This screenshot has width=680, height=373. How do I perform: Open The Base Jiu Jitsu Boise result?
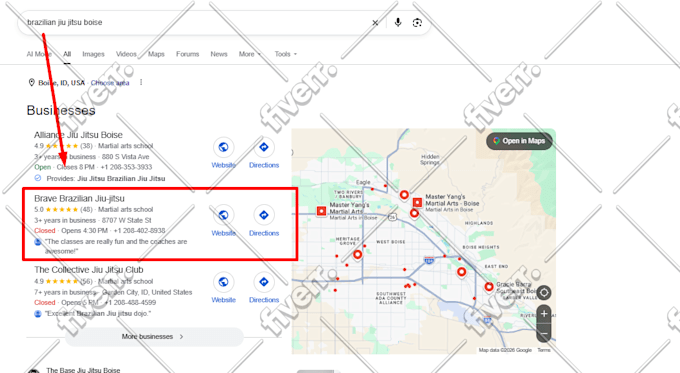point(83,370)
